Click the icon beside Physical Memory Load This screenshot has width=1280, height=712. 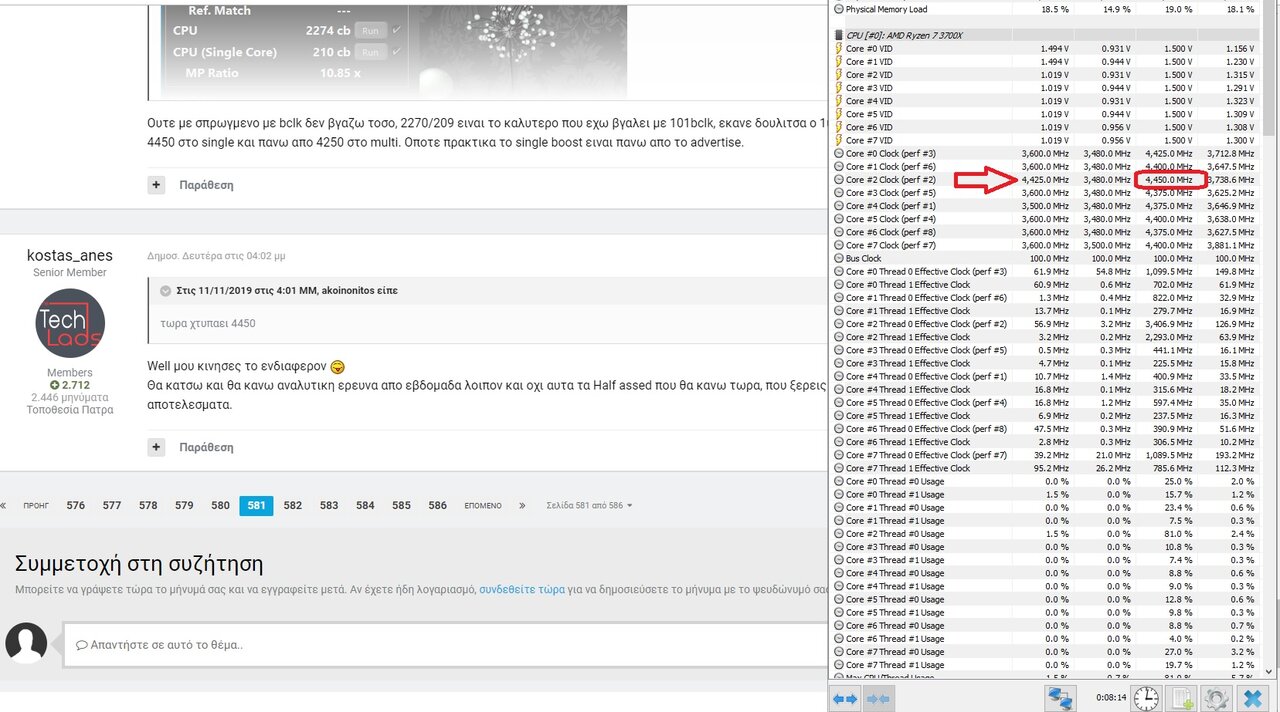838,9
